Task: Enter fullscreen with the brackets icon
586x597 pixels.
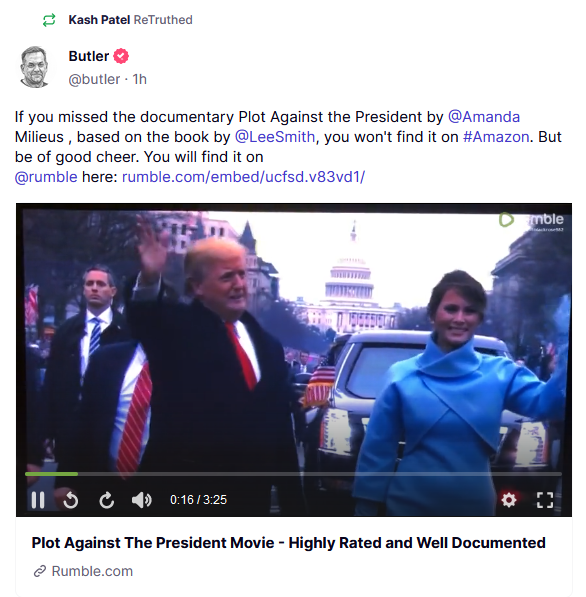Action: pyautogui.click(x=545, y=500)
